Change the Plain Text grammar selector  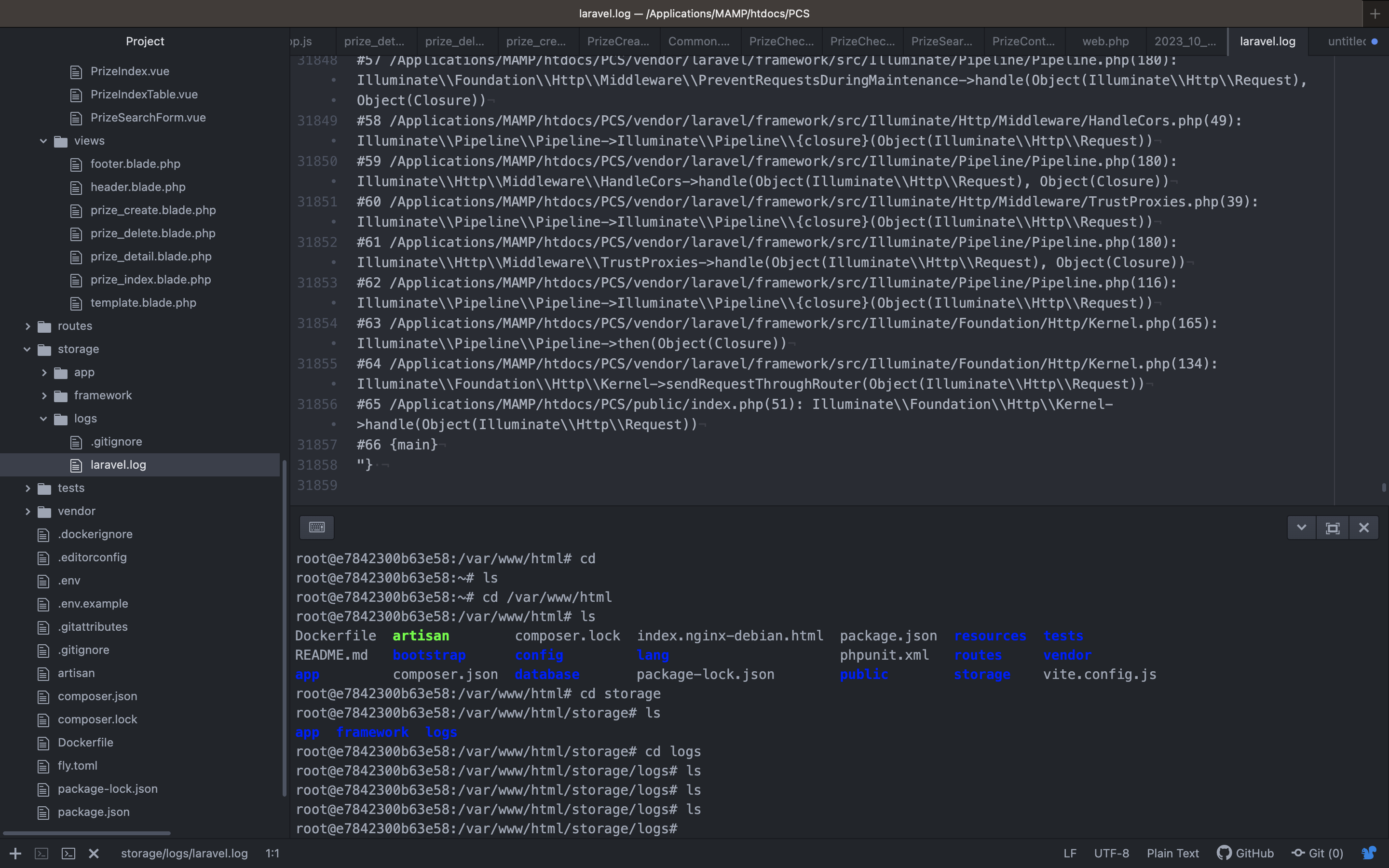pyautogui.click(x=1172, y=853)
